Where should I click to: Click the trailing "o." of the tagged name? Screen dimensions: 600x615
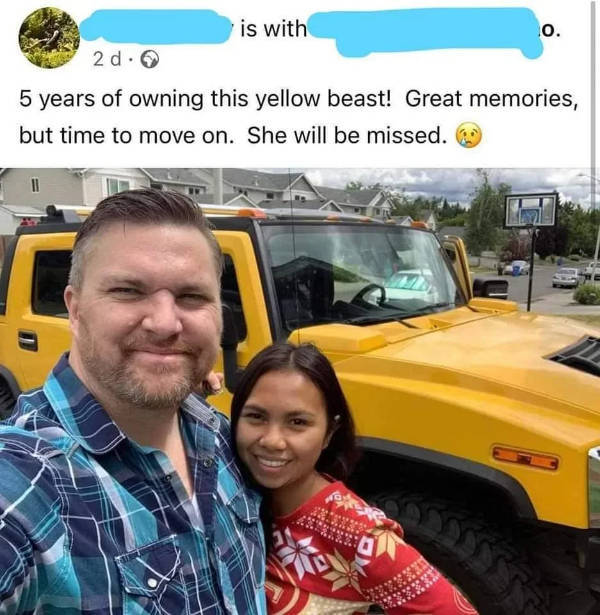click(x=550, y=30)
